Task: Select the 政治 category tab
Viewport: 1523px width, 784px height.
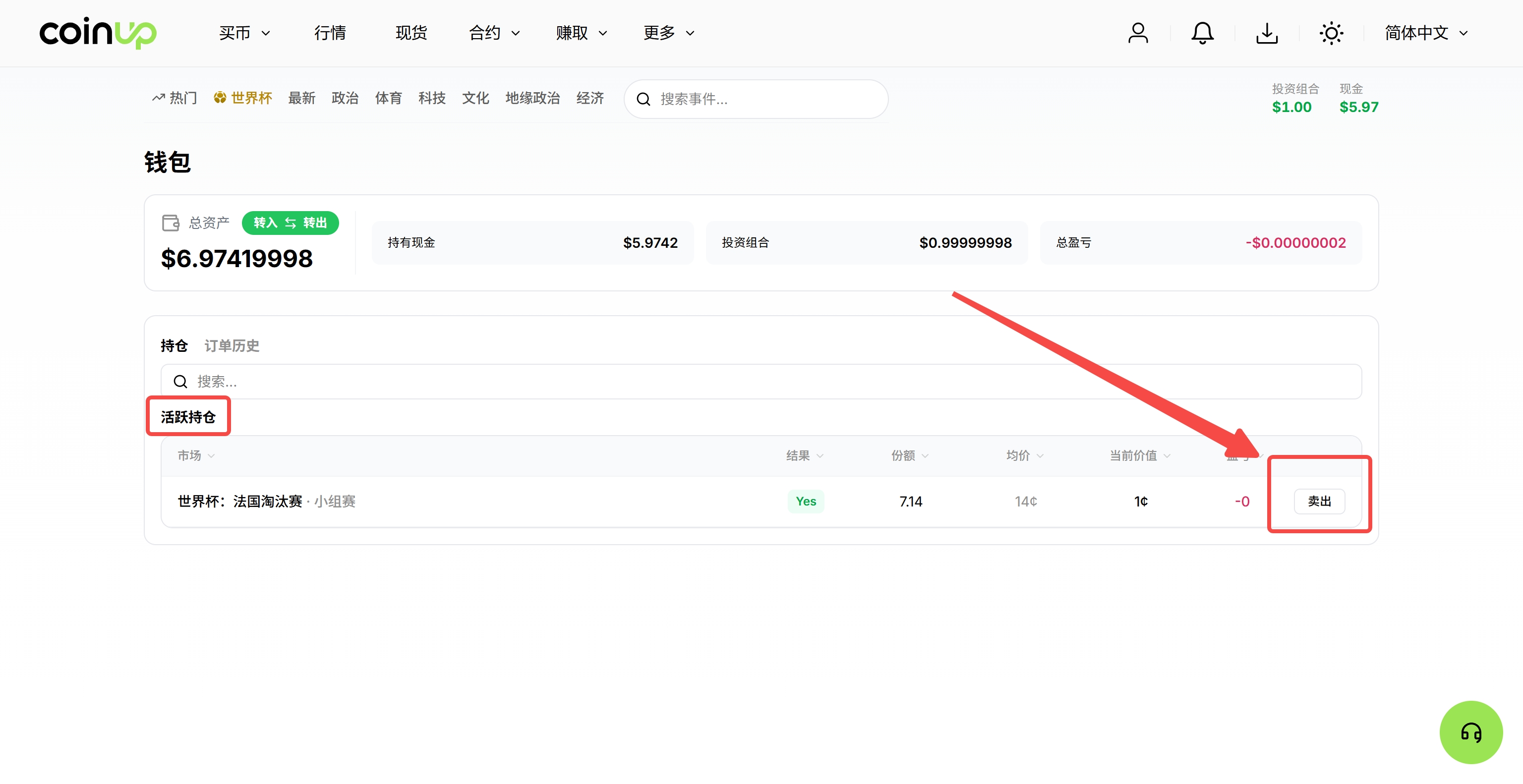Action: [345, 98]
